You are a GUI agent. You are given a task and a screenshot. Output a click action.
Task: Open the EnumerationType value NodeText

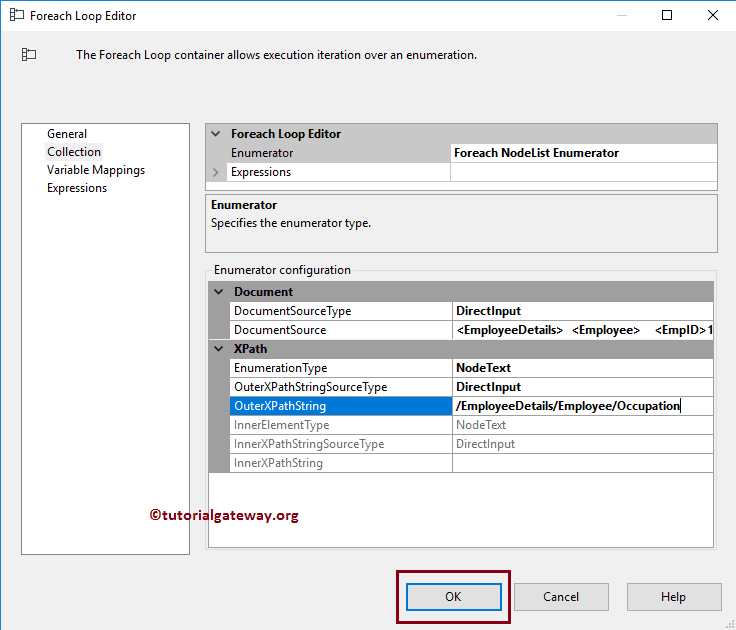click(x=583, y=368)
